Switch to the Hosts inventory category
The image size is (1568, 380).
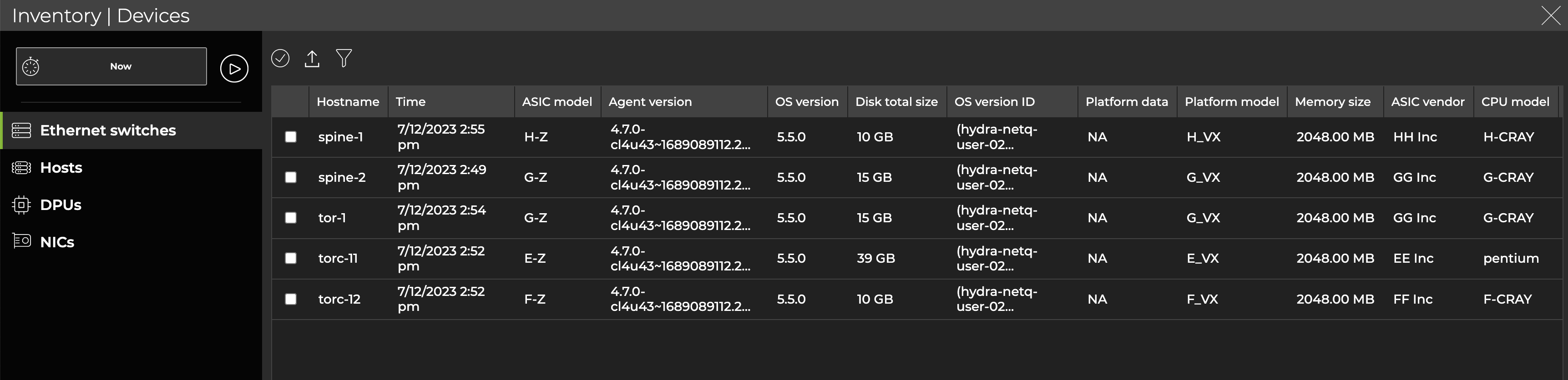[x=61, y=167]
